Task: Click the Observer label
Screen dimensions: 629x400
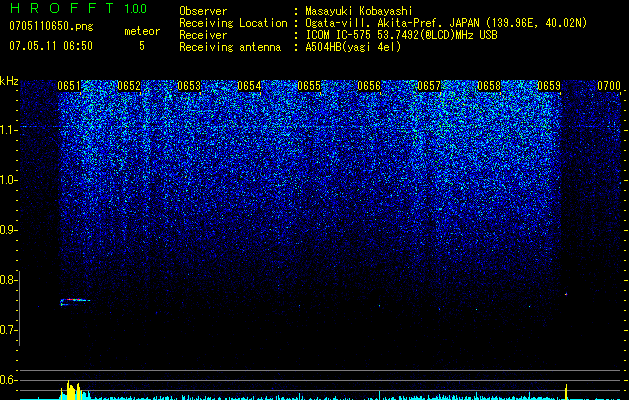Action: pos(203,11)
